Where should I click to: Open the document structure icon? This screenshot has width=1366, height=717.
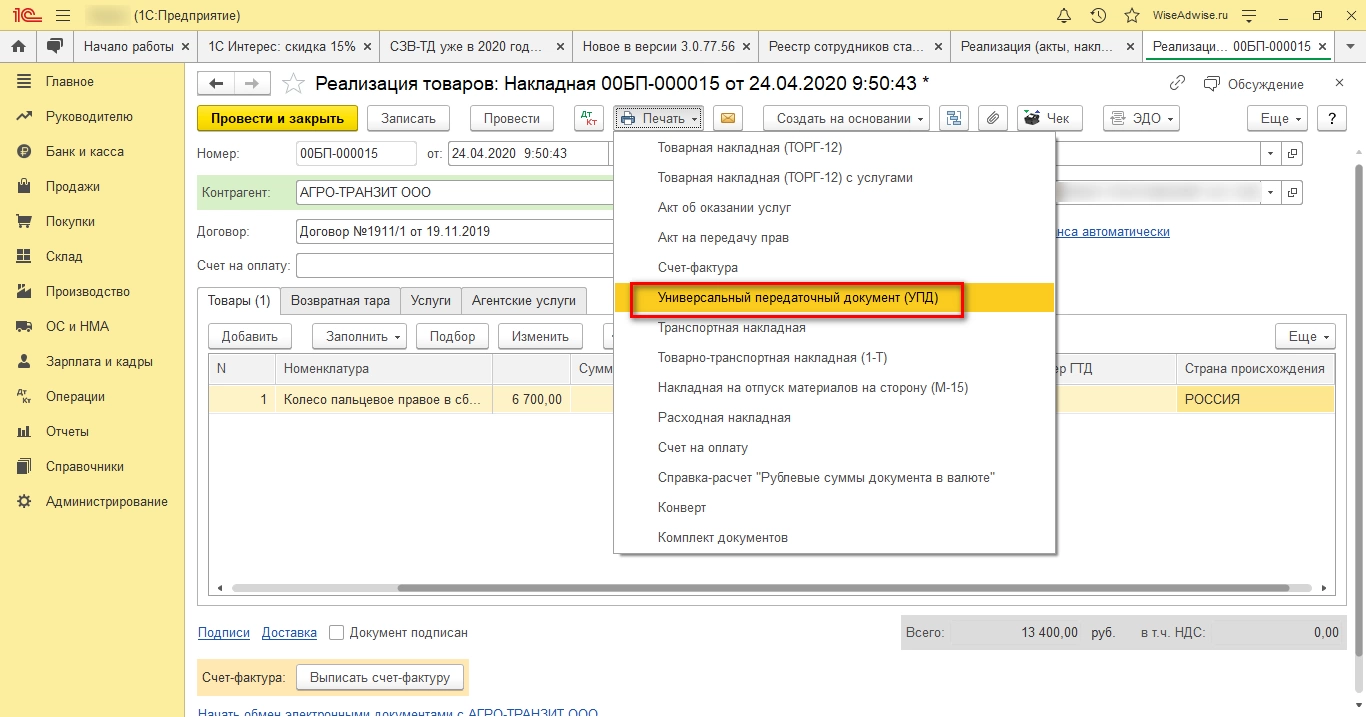pos(953,118)
